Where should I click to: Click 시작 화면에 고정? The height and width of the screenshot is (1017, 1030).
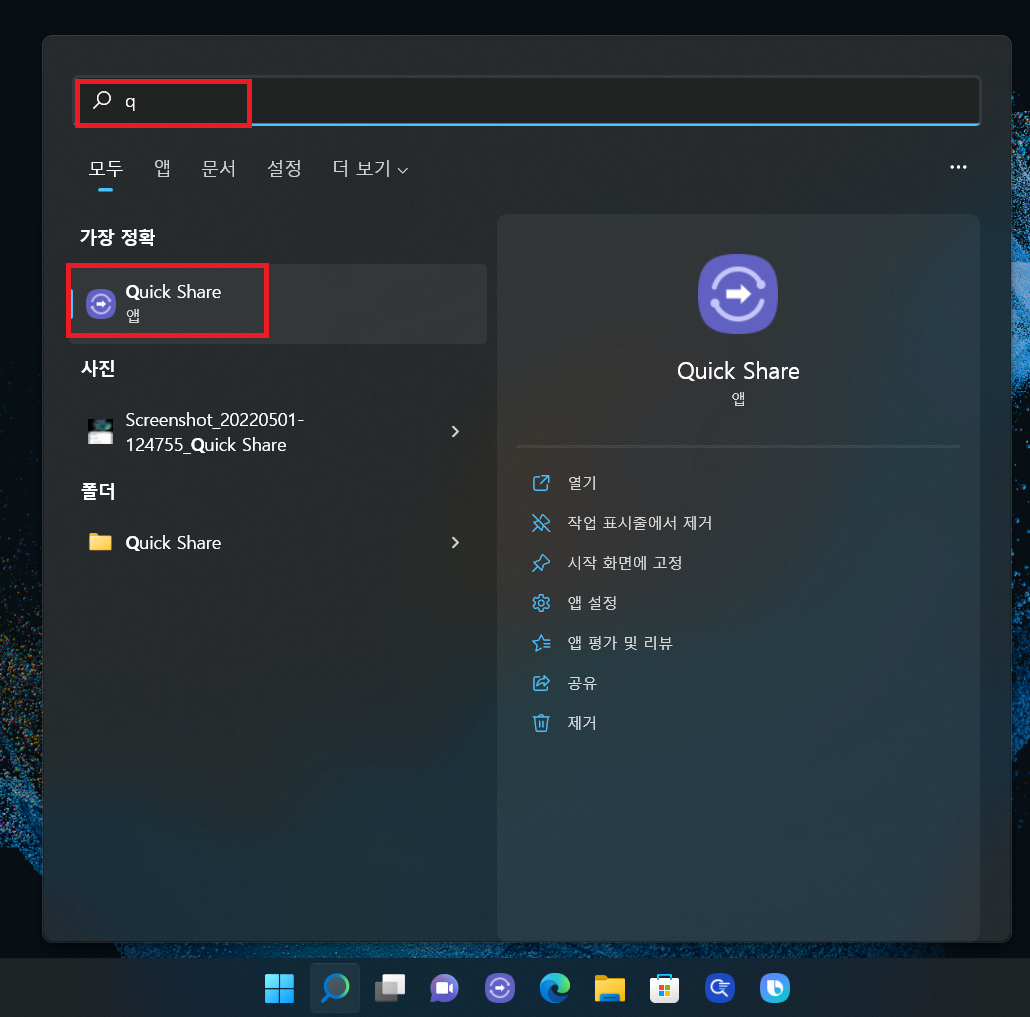click(x=625, y=563)
